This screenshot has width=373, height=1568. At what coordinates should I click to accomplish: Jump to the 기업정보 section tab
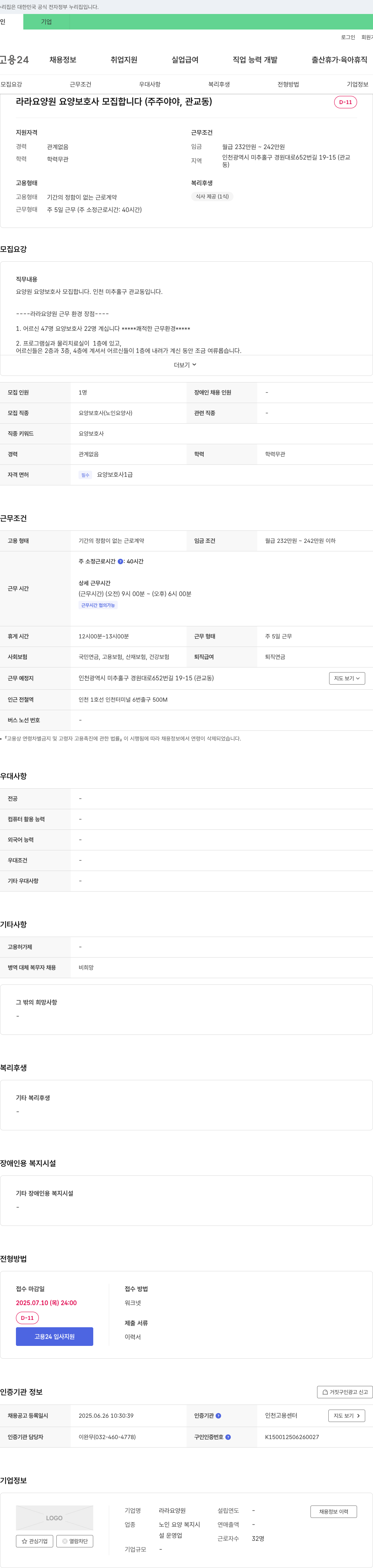tap(357, 85)
